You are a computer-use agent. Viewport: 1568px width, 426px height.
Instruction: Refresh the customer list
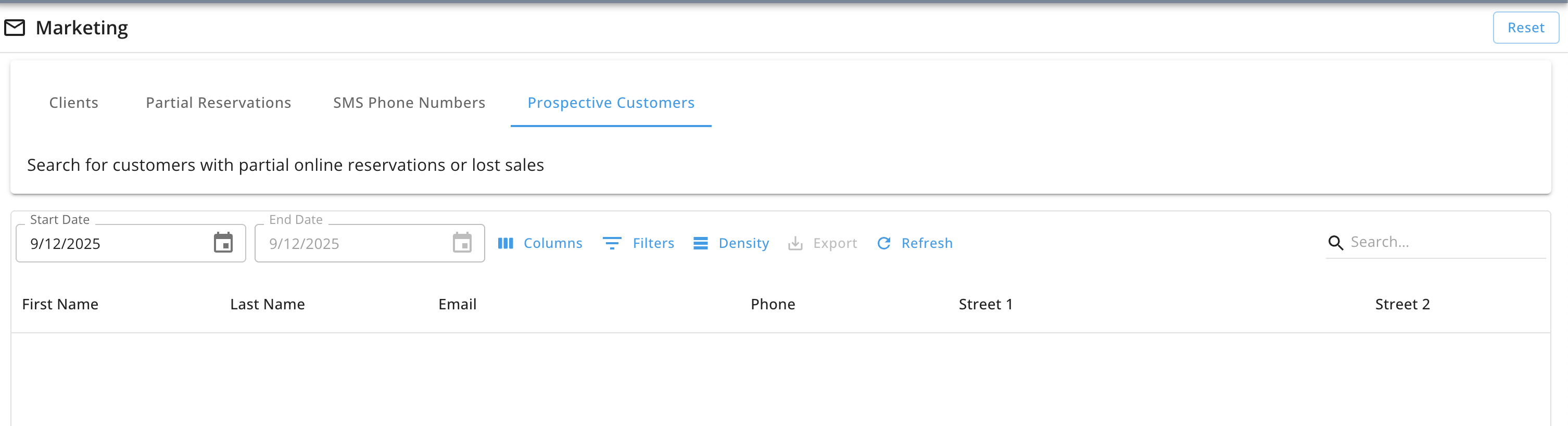[x=914, y=243]
